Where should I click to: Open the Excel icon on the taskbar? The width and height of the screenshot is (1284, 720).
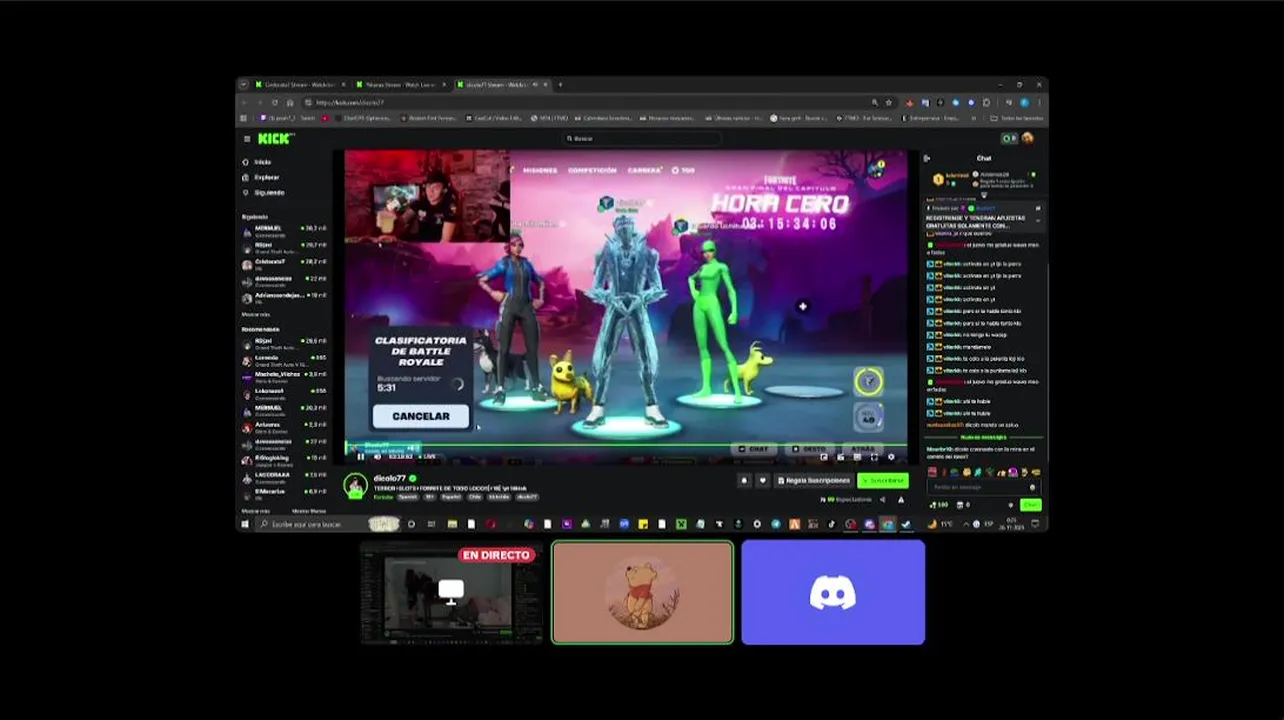(681, 524)
